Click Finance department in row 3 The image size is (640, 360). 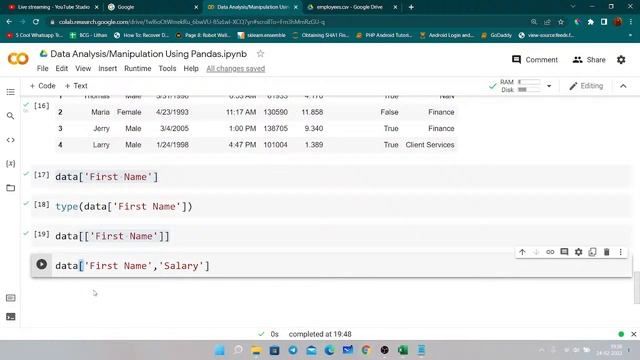click(x=441, y=128)
